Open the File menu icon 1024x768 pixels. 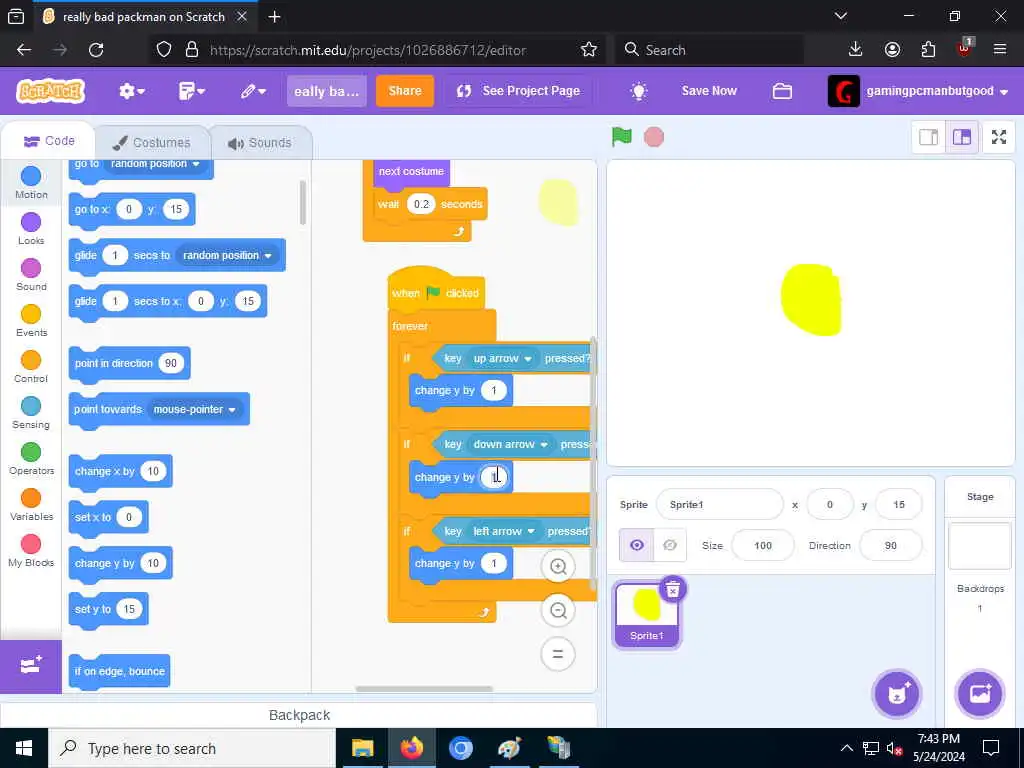coord(191,91)
